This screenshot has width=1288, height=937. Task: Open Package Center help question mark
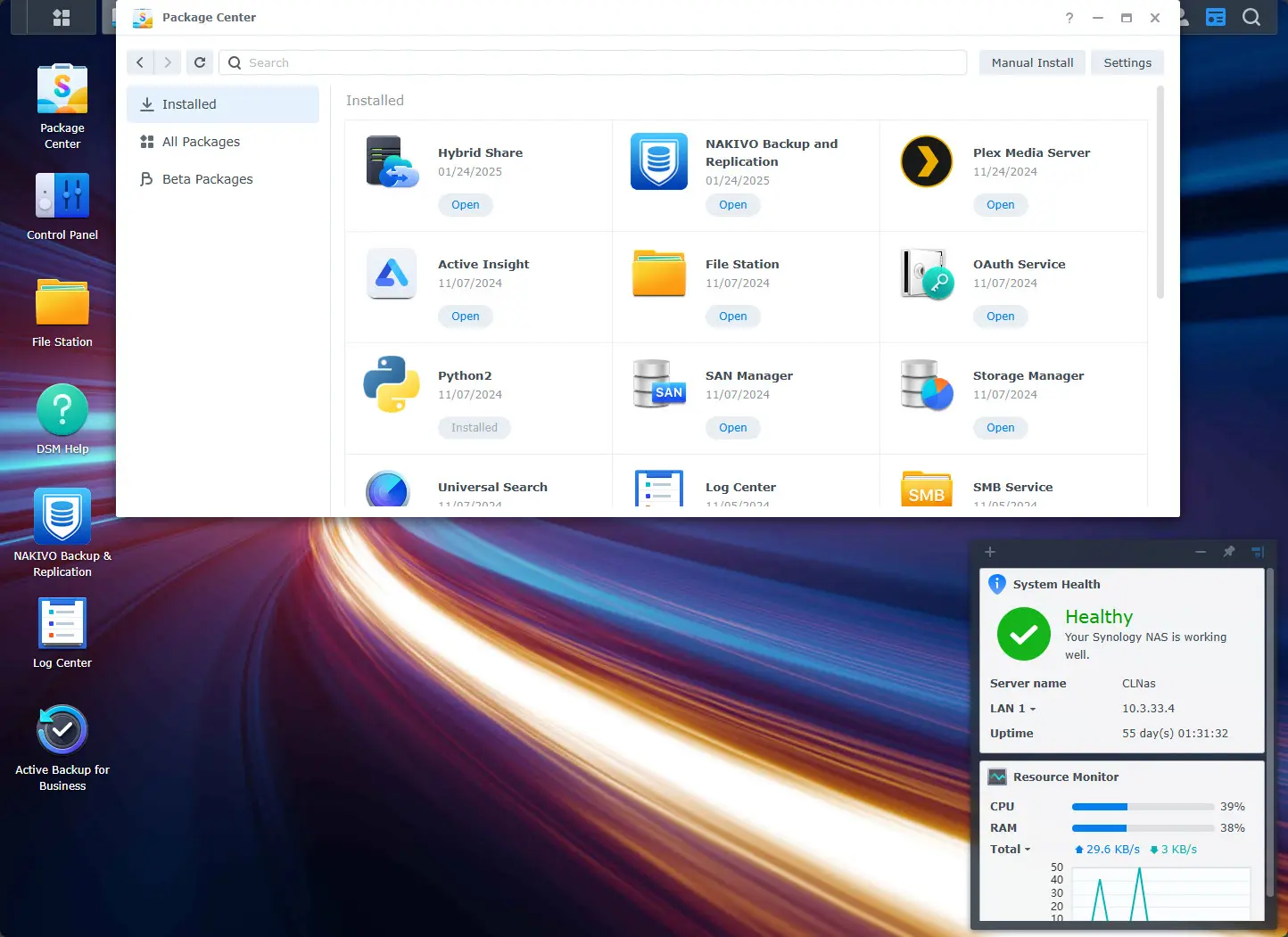point(1069,18)
